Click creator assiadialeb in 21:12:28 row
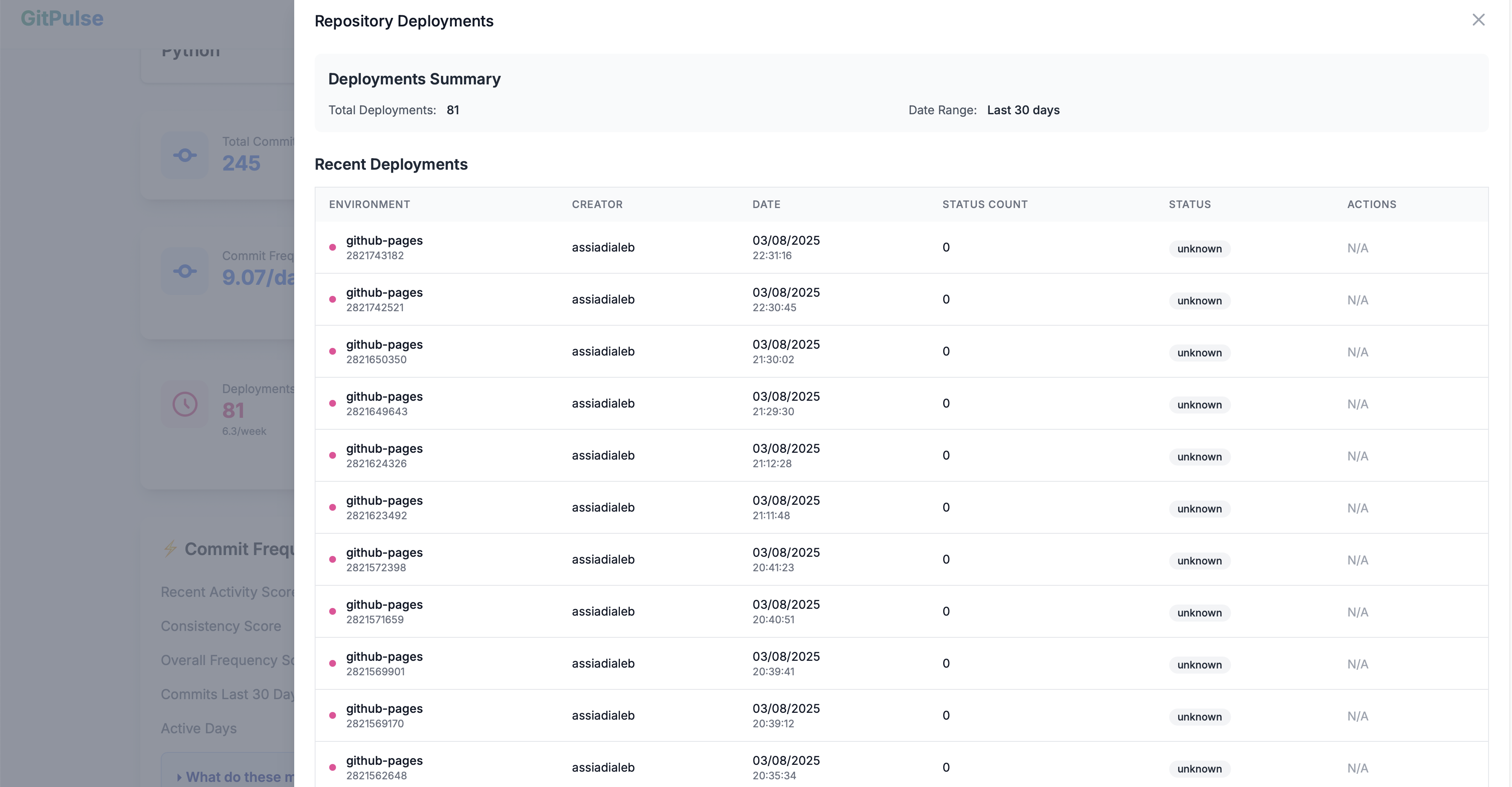The image size is (1512, 787). click(x=603, y=455)
